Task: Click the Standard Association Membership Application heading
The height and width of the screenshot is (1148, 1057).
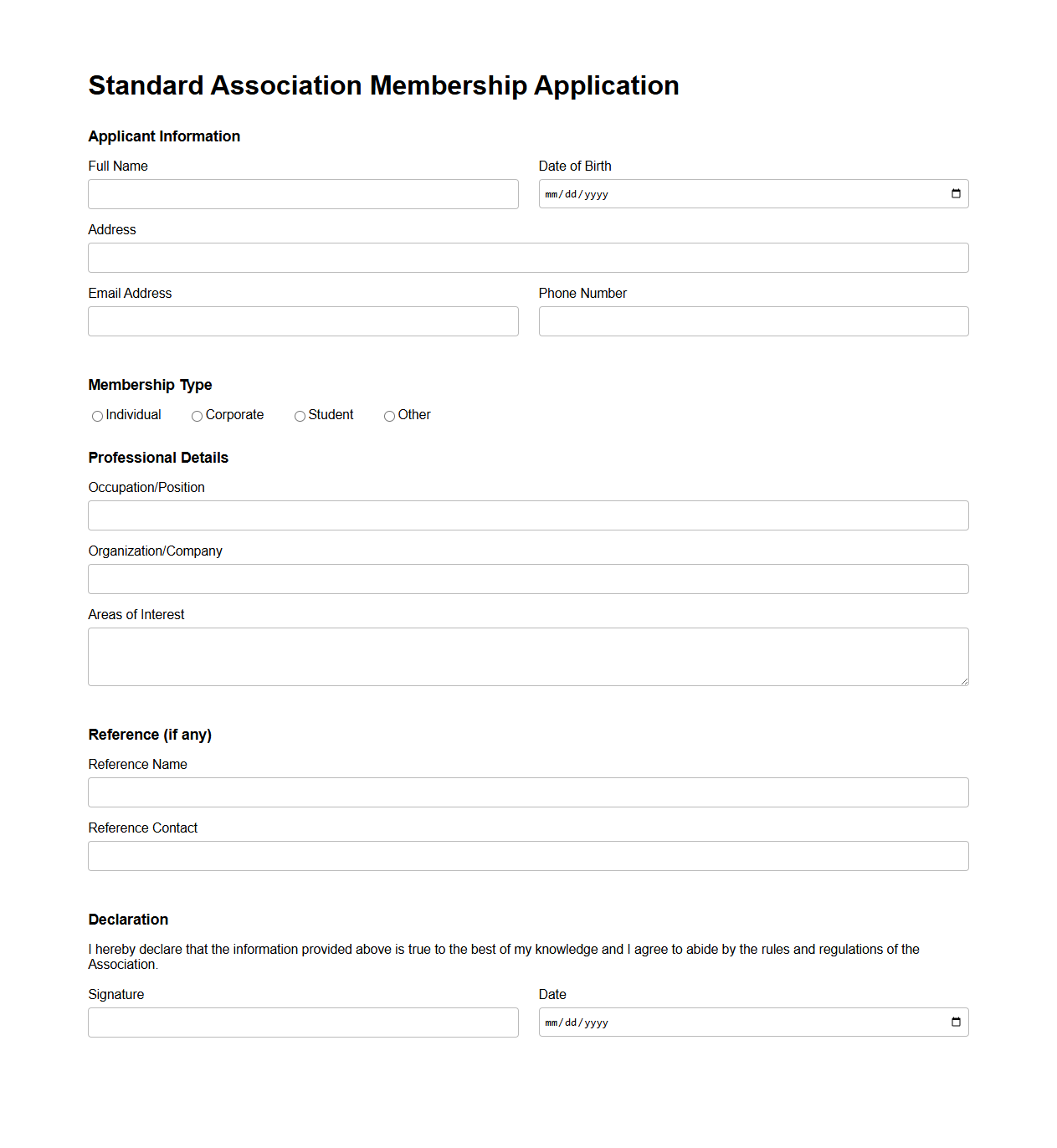Action: pos(383,85)
